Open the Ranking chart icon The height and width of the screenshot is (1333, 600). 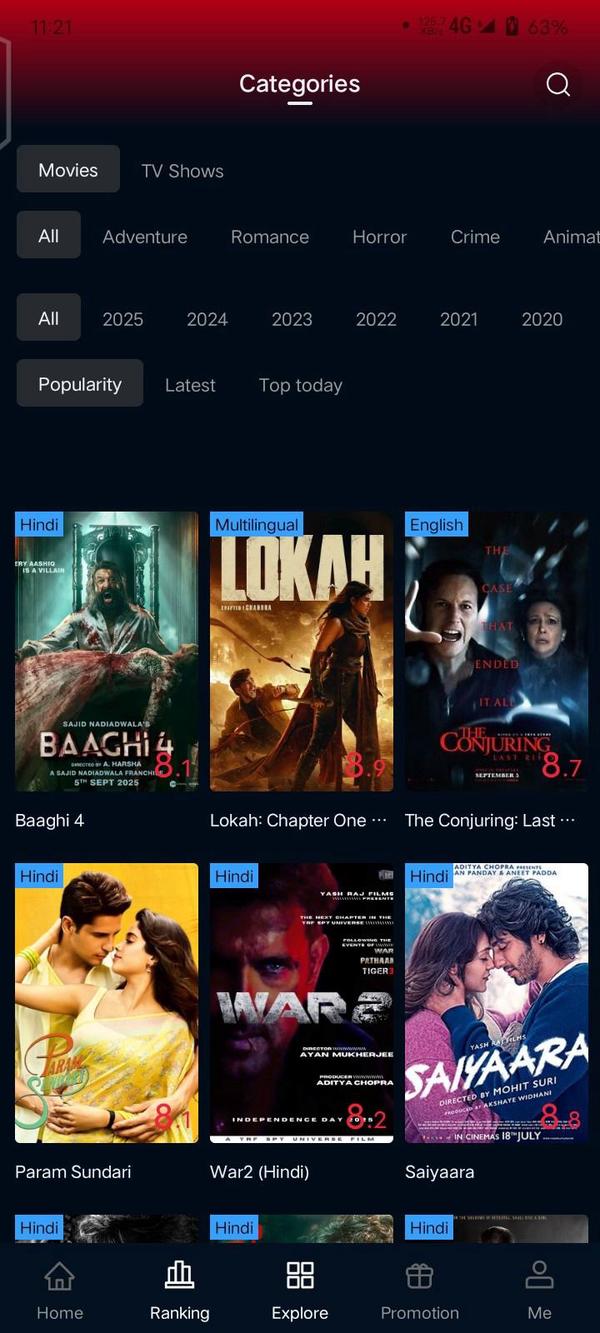[x=179, y=1274]
